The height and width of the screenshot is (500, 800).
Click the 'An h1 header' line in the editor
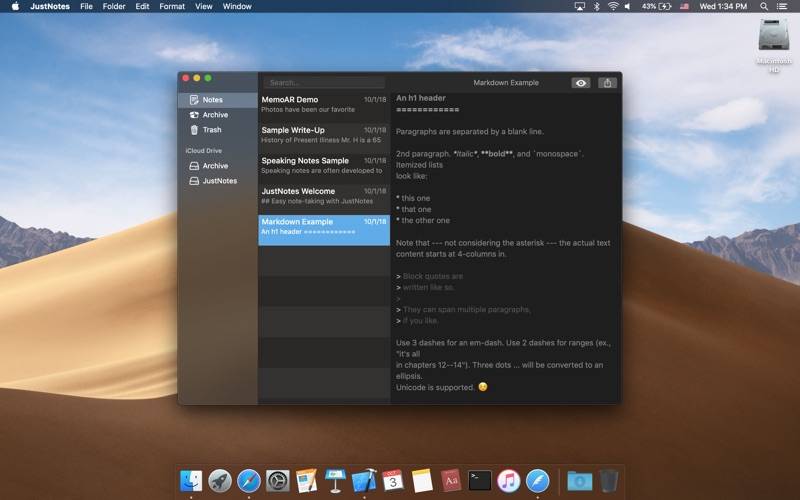coord(420,98)
